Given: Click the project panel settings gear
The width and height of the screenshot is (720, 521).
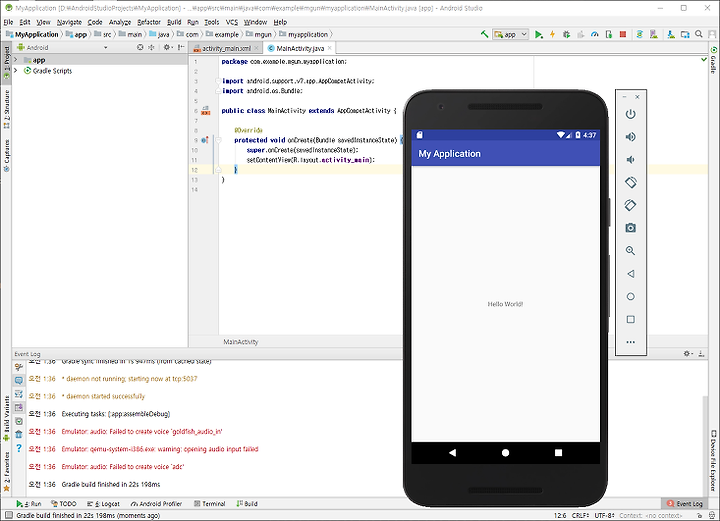Looking at the screenshot, I should coord(167,47).
